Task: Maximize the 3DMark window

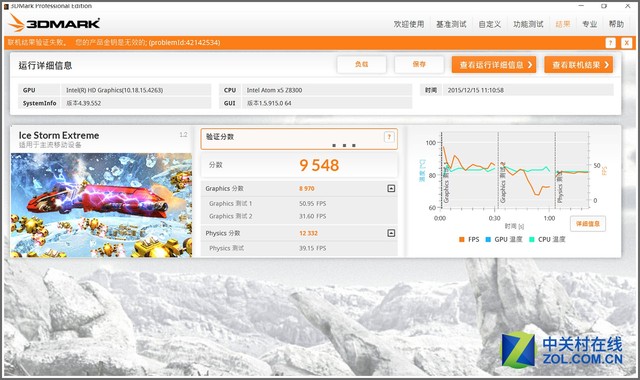Action: pos(604,6)
